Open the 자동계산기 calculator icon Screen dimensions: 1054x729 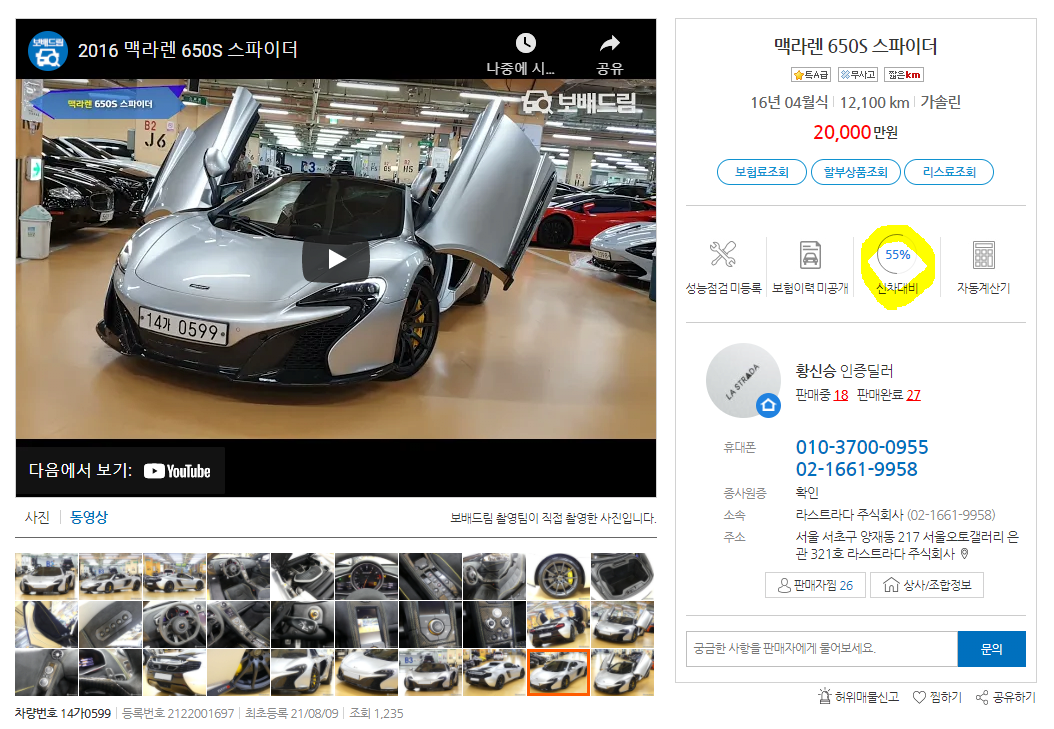[983, 255]
